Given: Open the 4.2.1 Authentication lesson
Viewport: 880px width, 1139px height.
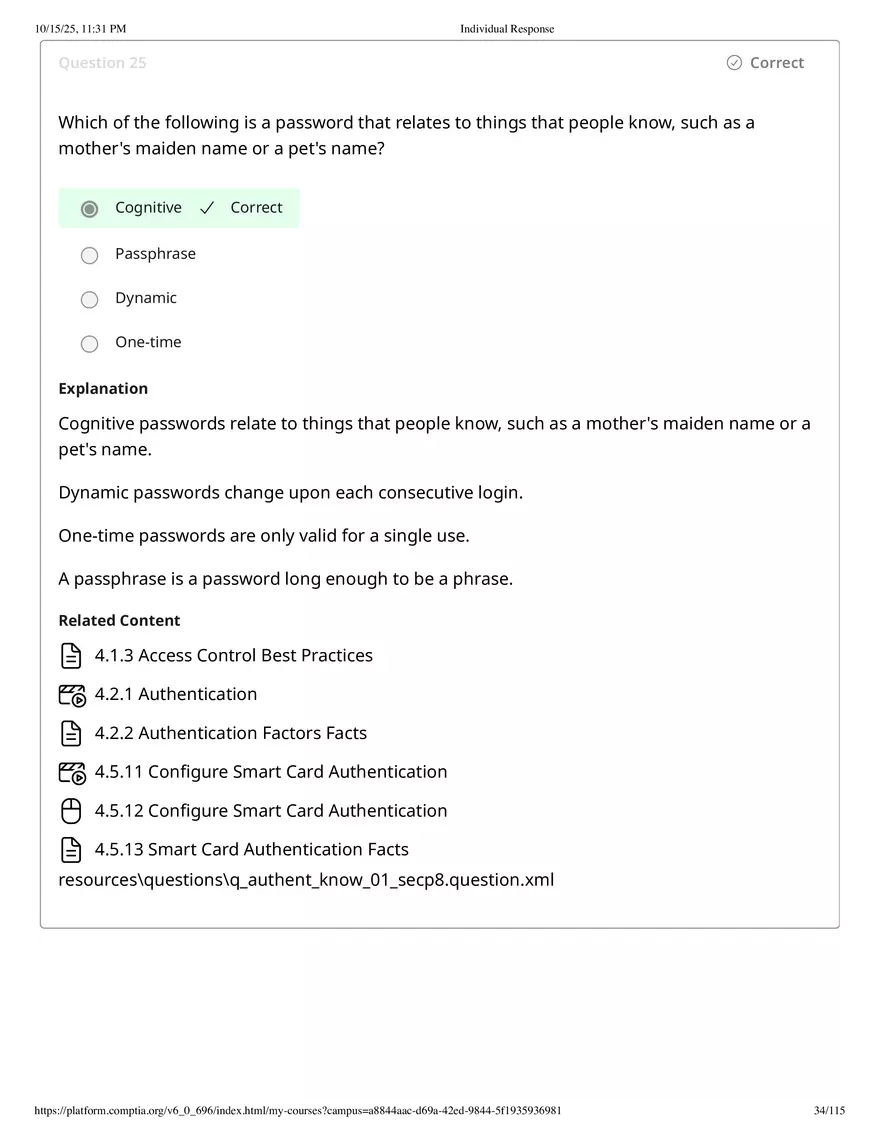Looking at the screenshot, I should coord(176,694).
